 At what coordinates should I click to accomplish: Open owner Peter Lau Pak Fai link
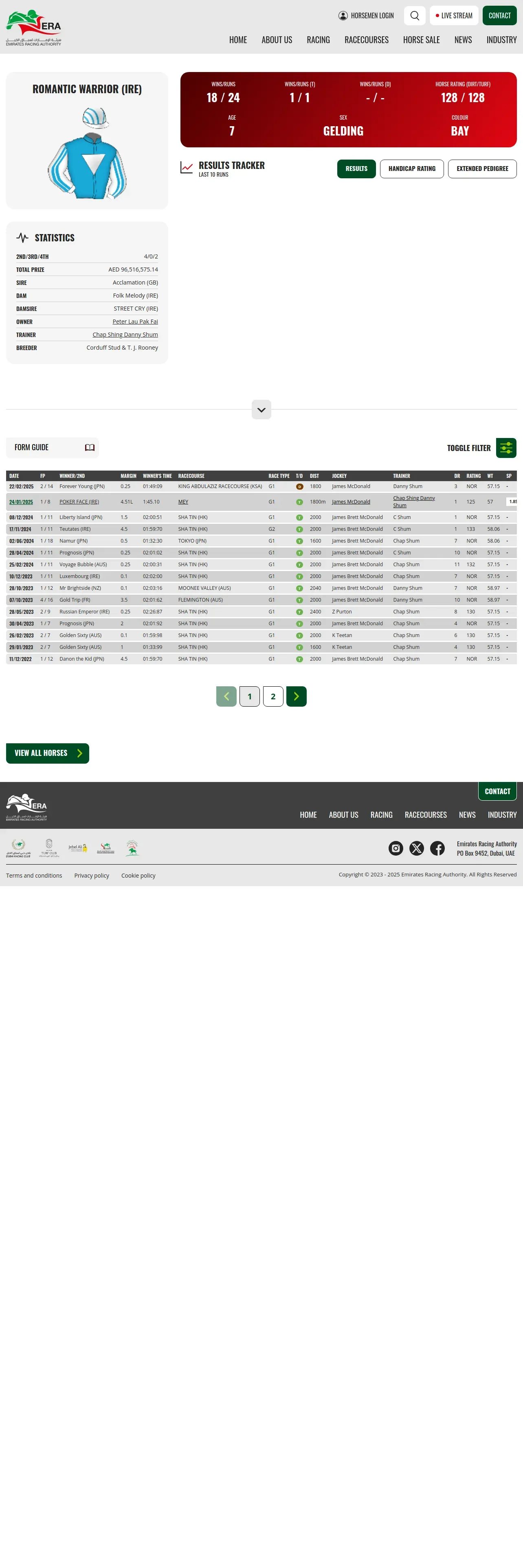135,322
